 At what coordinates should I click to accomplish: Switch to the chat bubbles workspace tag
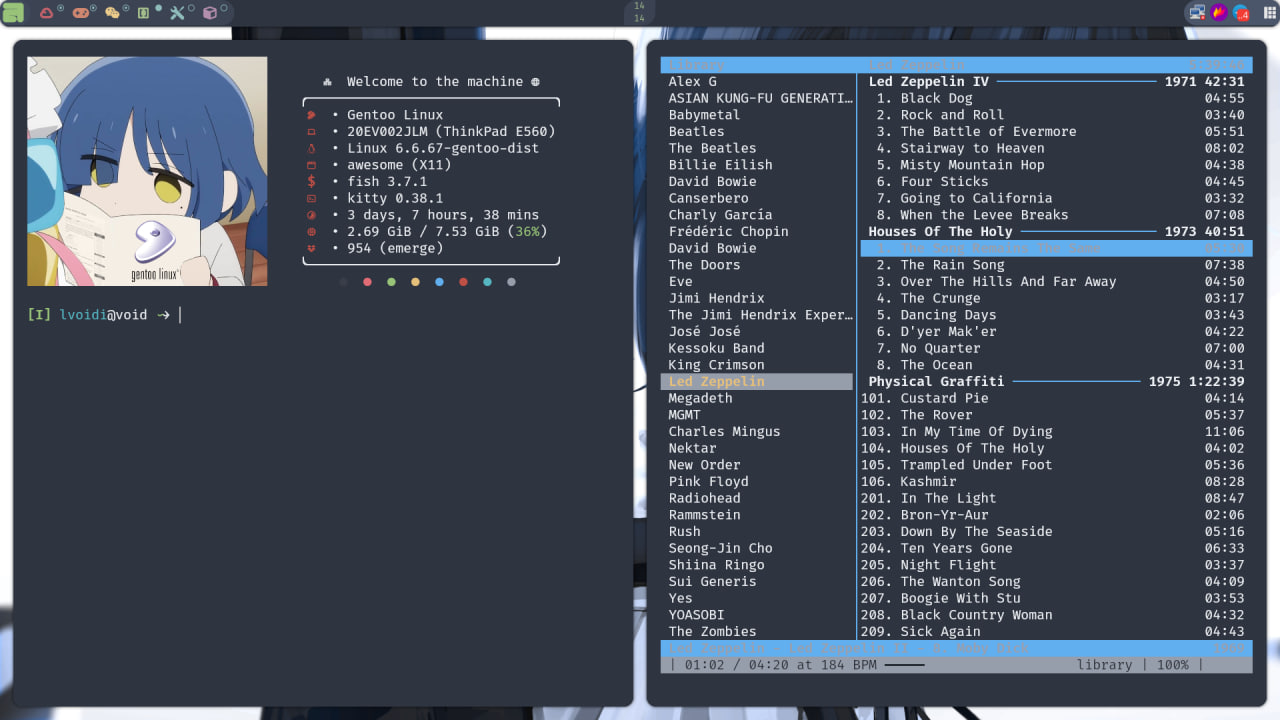click(x=112, y=13)
